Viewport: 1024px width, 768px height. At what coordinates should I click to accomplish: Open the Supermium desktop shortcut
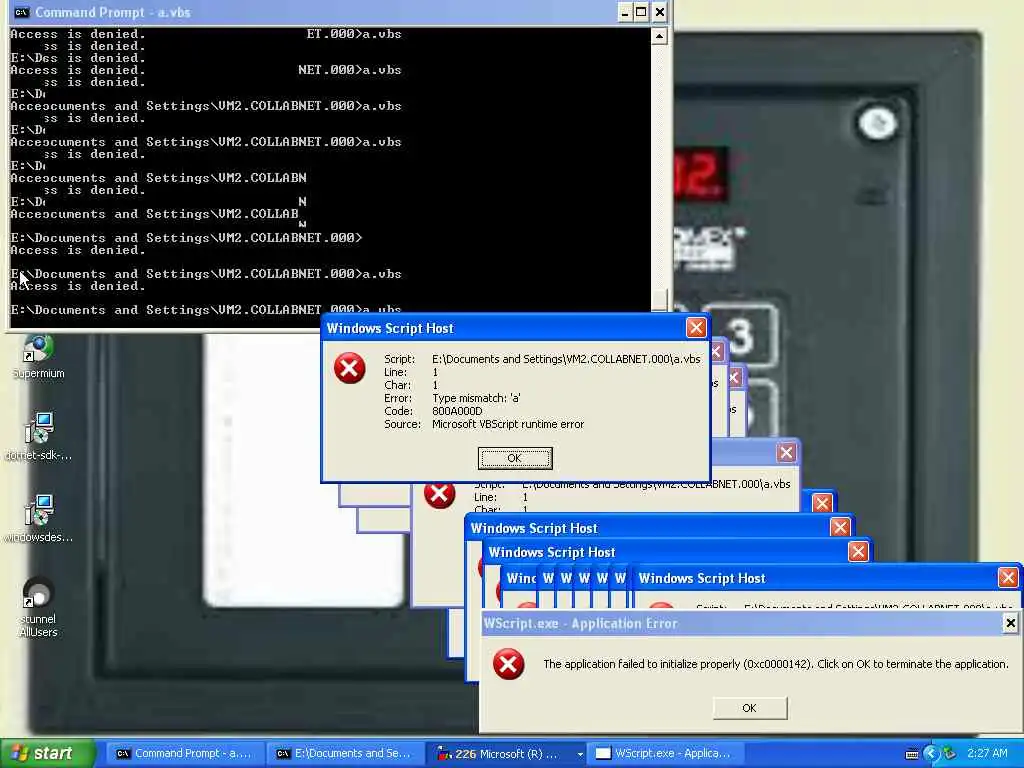point(38,357)
